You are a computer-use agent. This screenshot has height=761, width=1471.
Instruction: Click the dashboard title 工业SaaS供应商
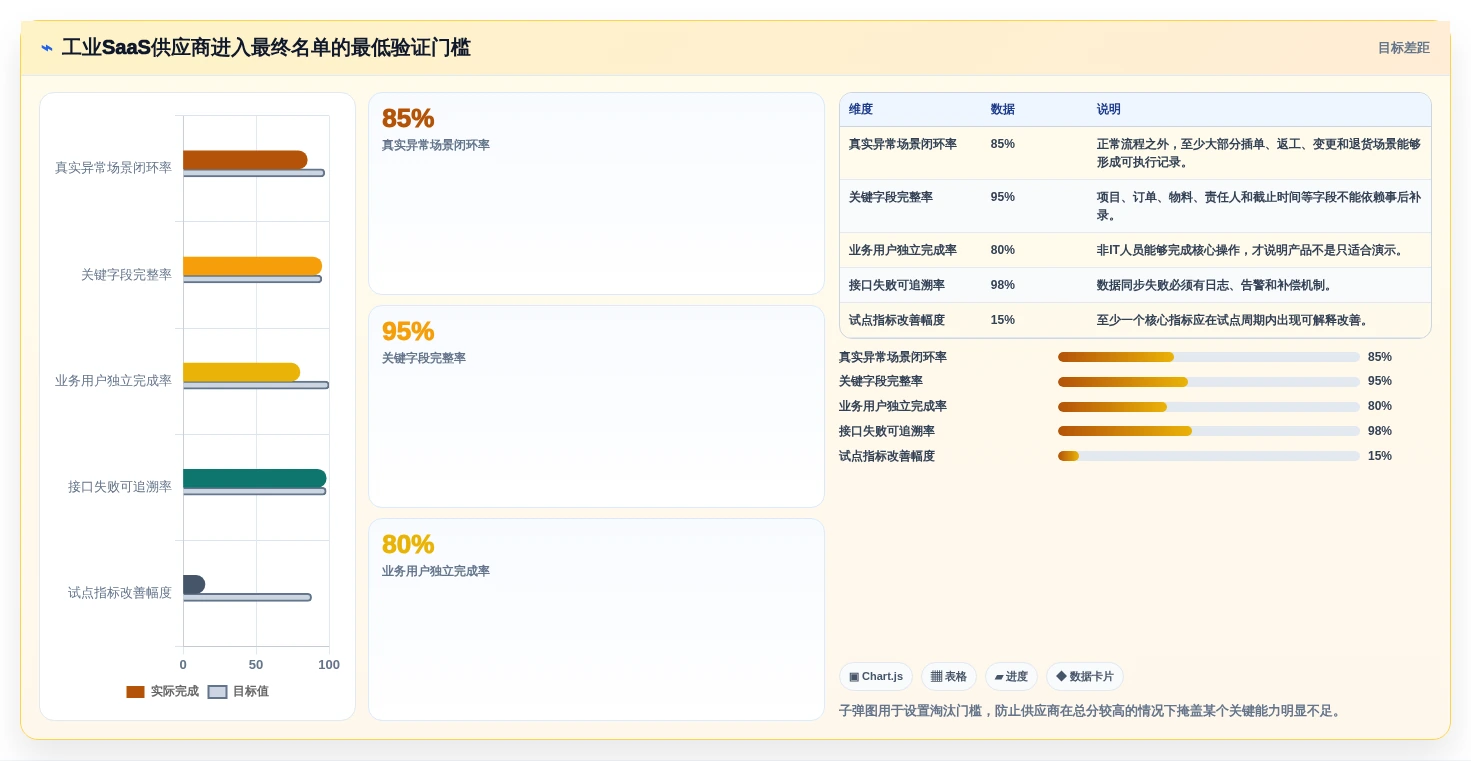coord(266,48)
